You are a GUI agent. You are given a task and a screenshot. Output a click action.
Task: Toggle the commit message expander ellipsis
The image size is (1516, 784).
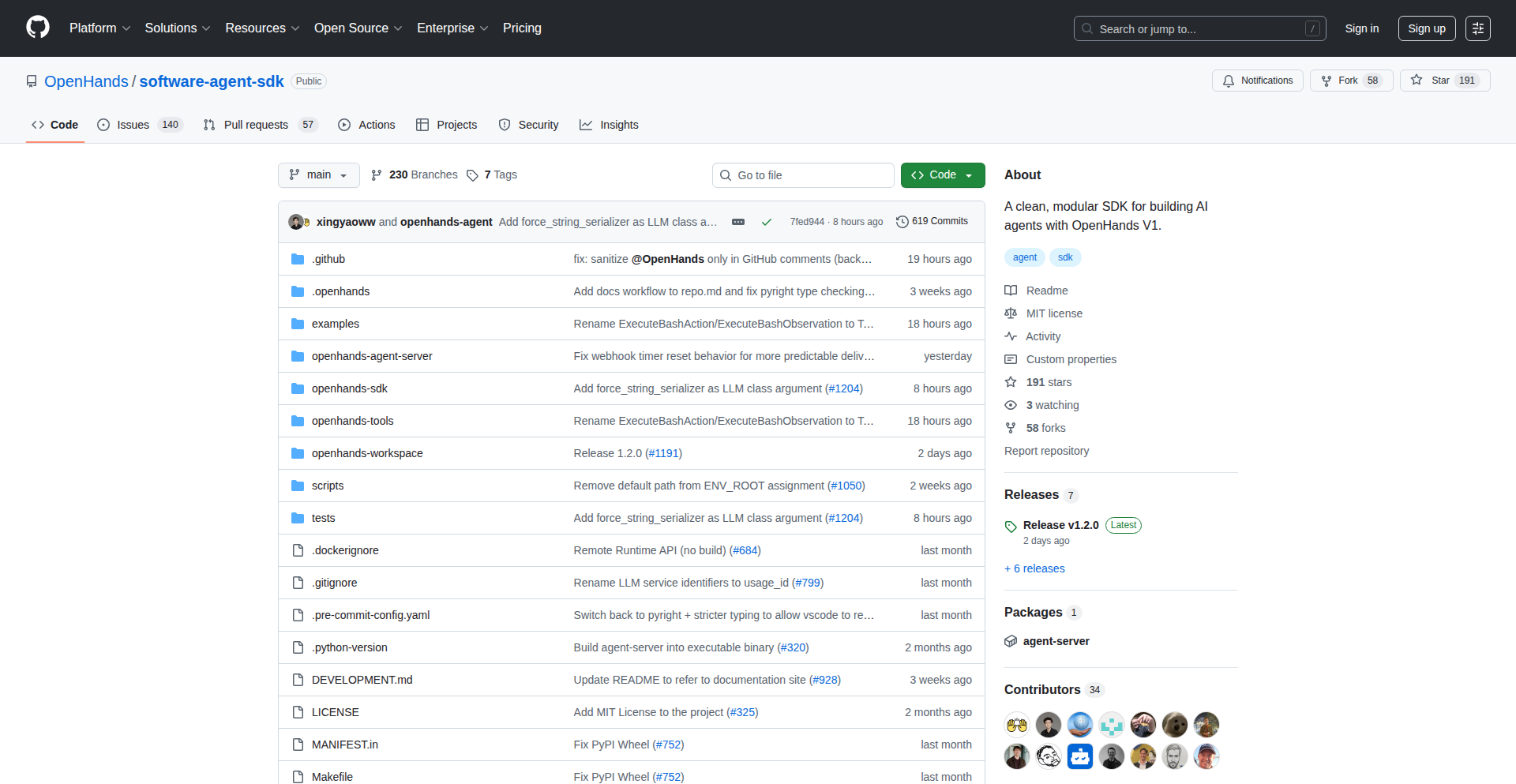tap(738, 222)
